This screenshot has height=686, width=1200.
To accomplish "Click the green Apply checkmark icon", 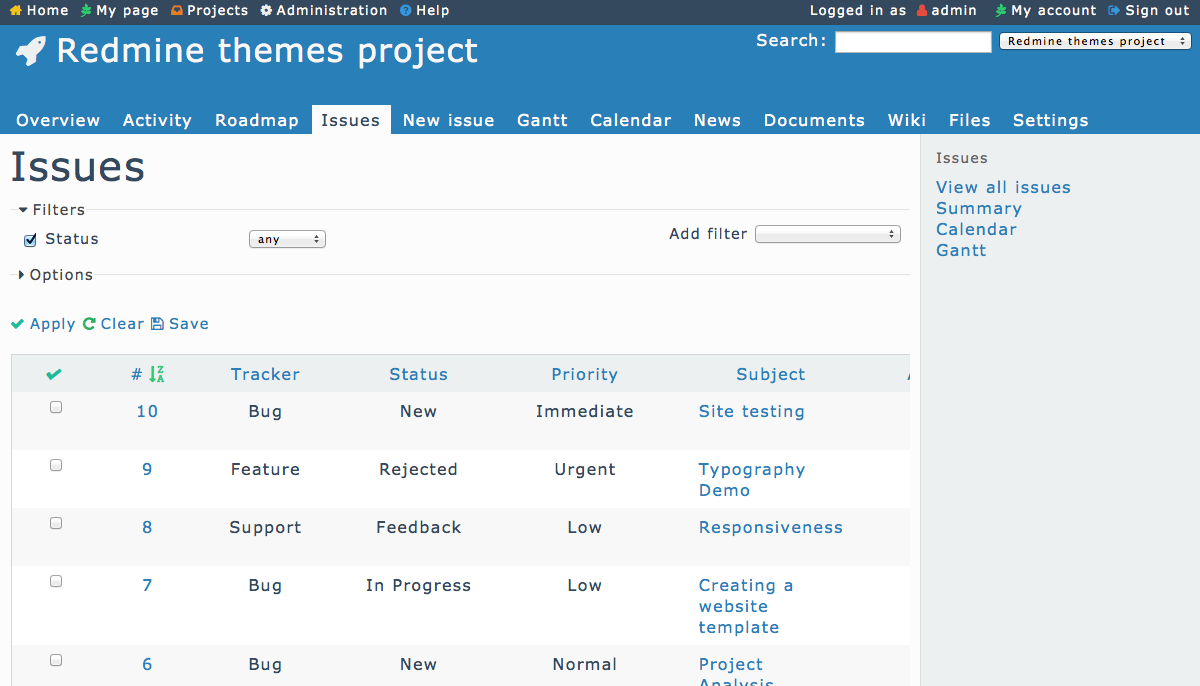I will coord(18,324).
